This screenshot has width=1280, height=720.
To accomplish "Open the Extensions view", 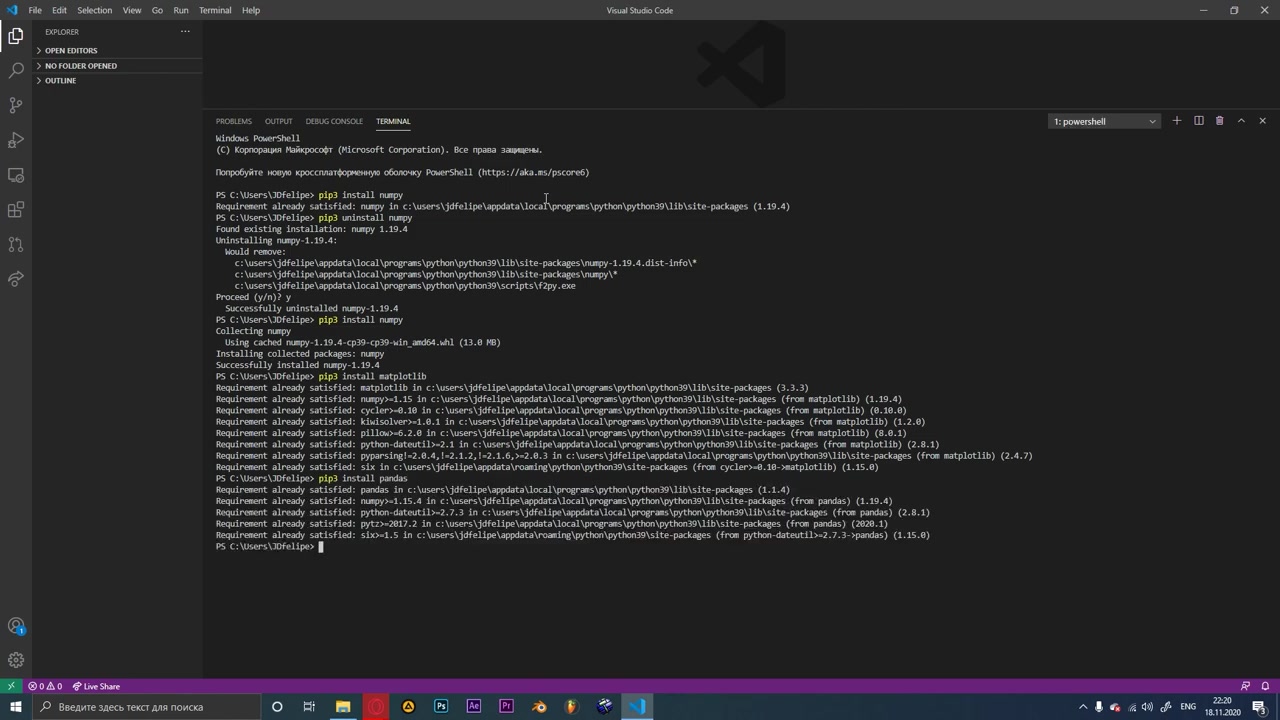I will [16, 210].
